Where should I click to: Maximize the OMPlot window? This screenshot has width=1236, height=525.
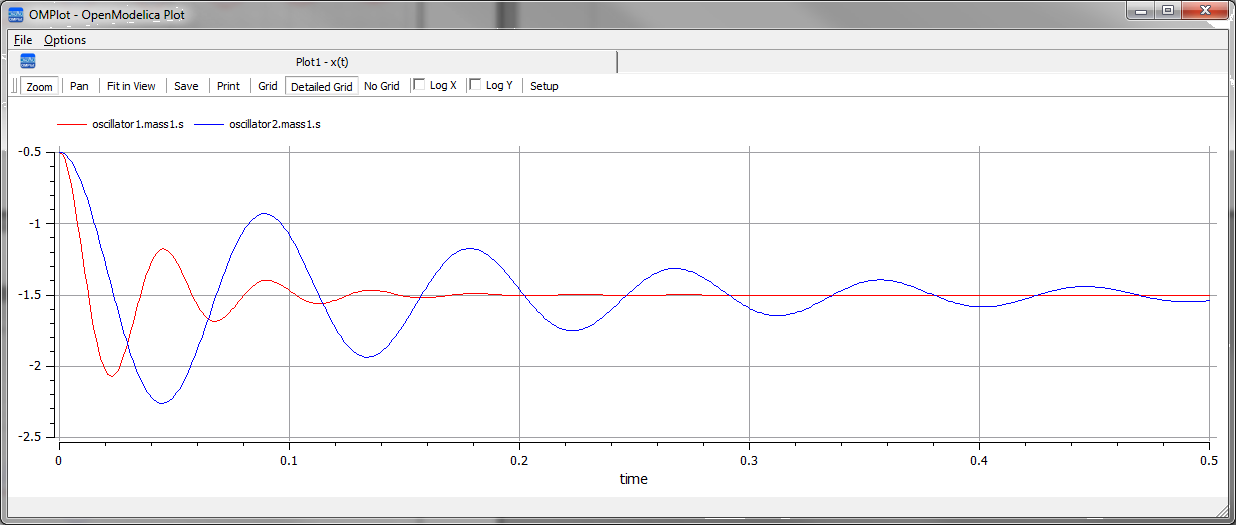coord(1167,10)
